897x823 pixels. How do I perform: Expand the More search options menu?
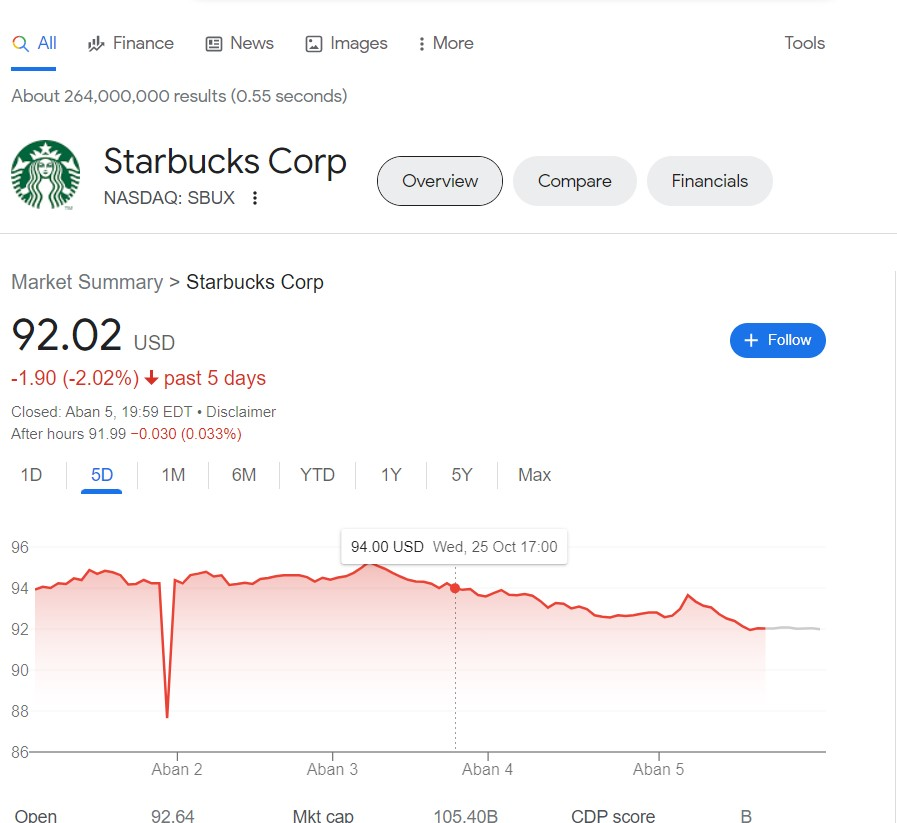[x=446, y=43]
